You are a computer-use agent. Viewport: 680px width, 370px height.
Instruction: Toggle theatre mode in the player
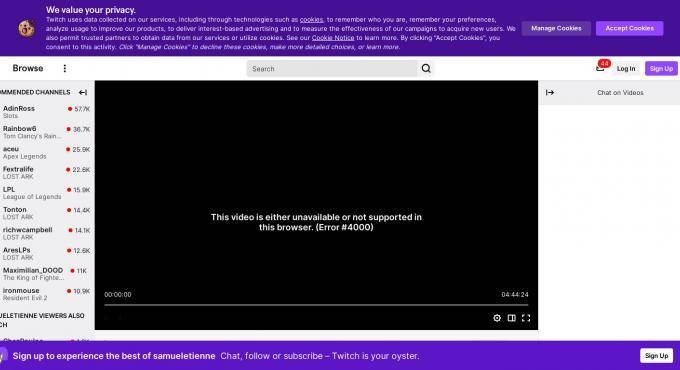[512, 318]
